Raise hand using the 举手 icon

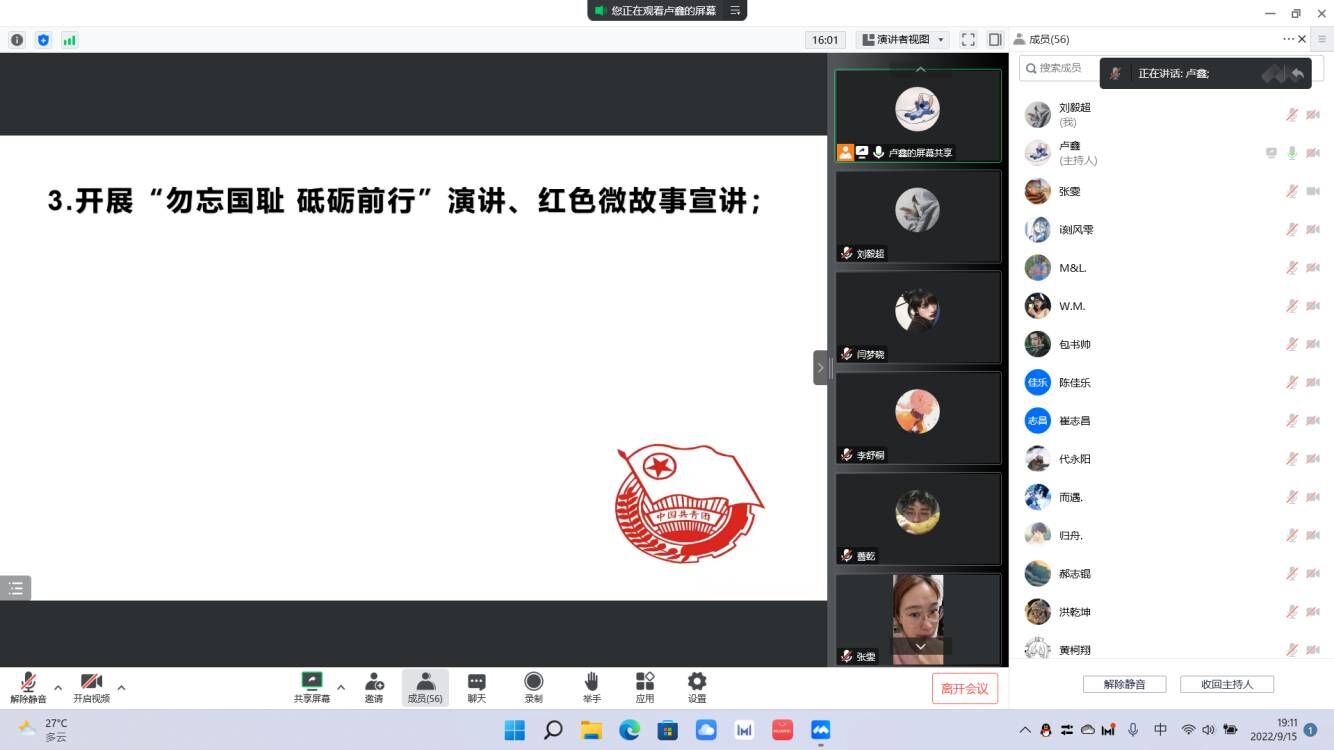pyautogui.click(x=592, y=682)
